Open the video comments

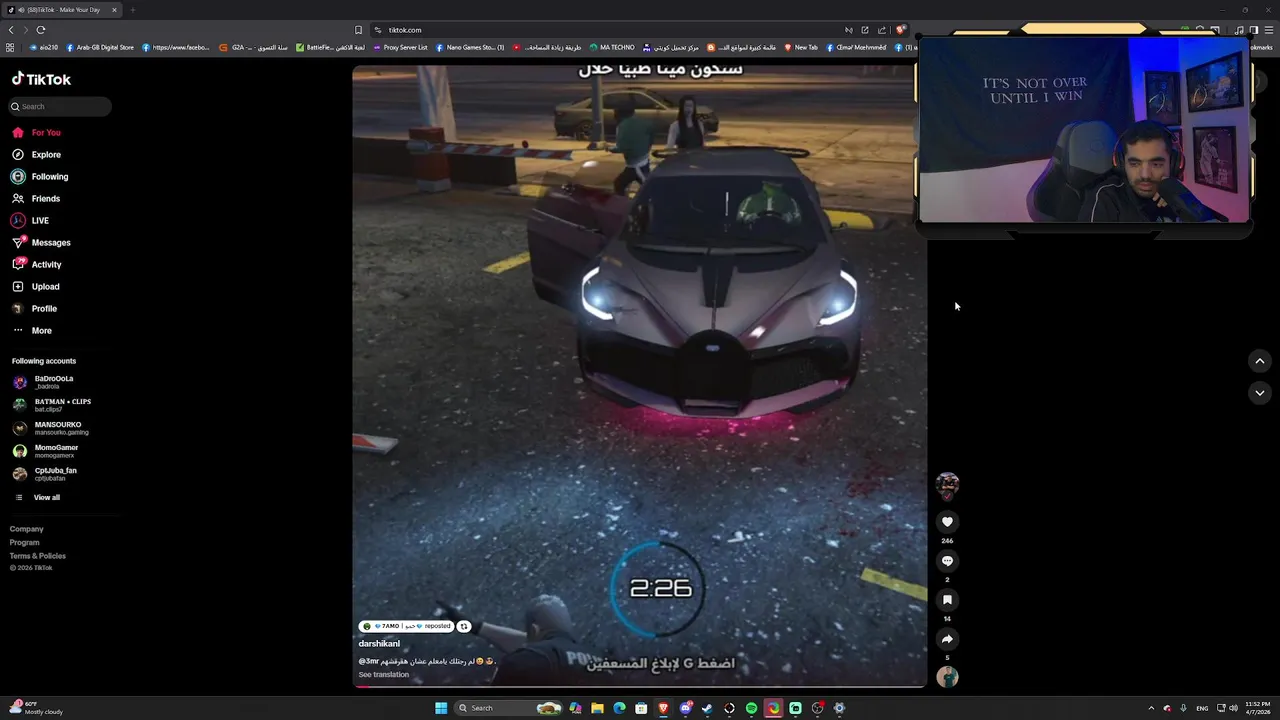[x=947, y=561]
